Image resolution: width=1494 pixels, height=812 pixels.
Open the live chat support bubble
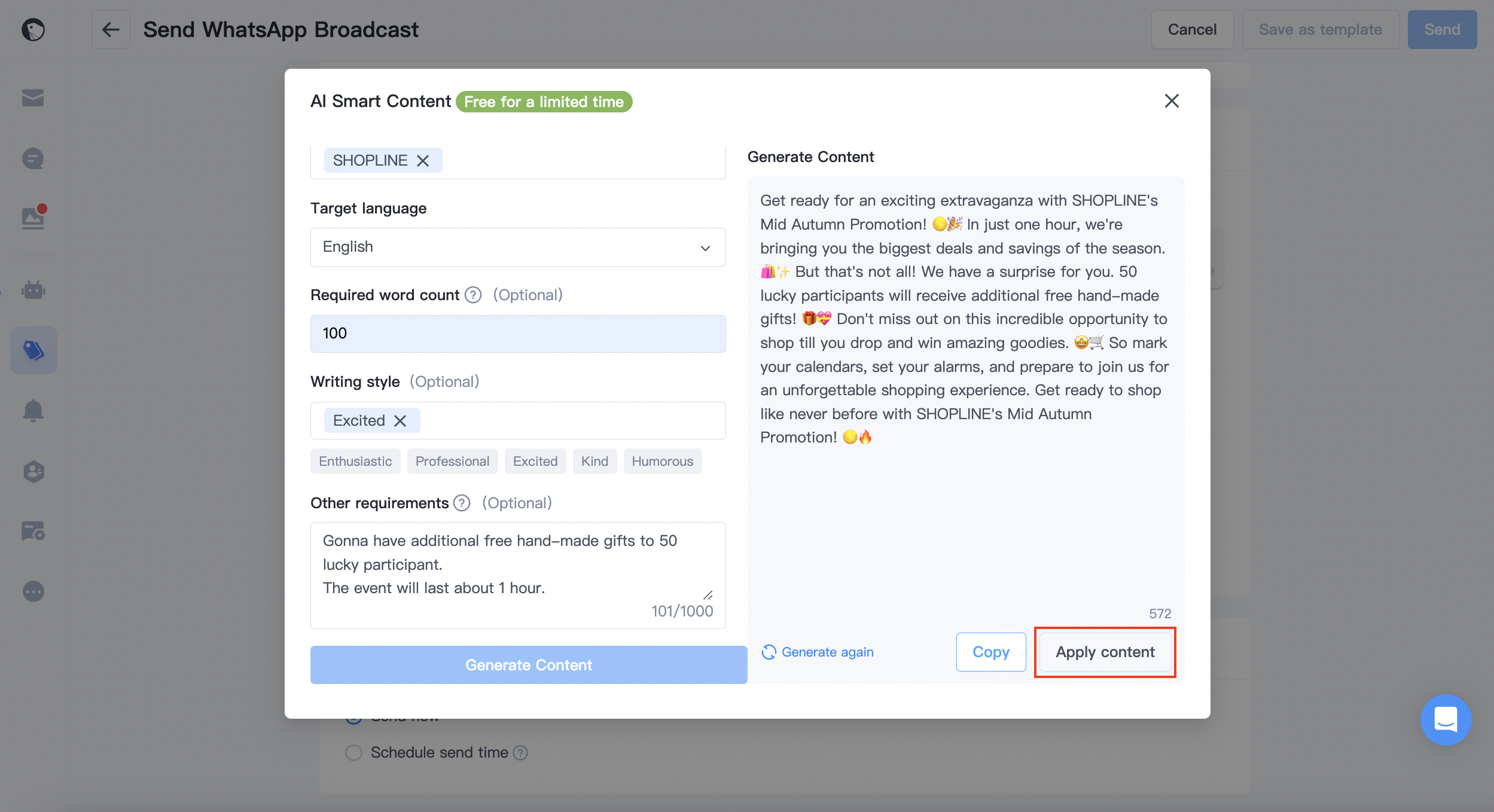pyautogui.click(x=1446, y=719)
